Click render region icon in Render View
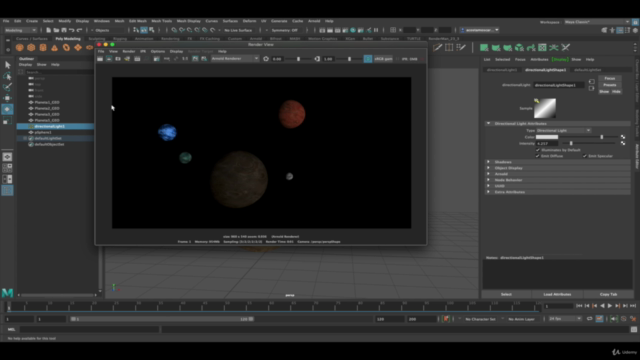 [x=109, y=59]
